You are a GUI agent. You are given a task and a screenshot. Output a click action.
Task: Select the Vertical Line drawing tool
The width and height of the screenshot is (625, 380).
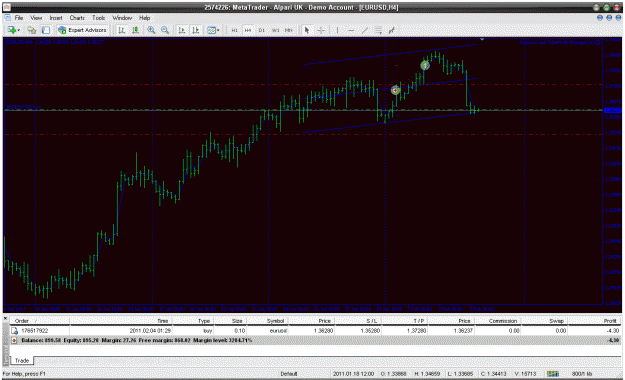[337, 30]
